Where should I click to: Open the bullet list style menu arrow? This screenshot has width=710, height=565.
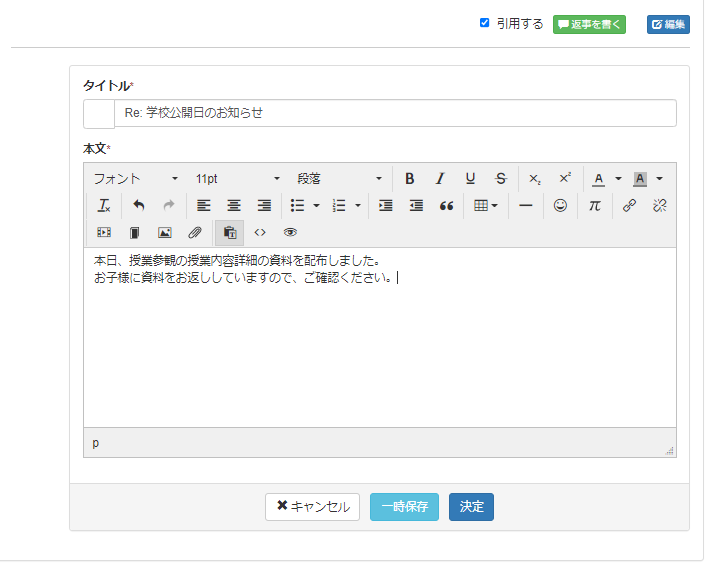tap(317, 206)
